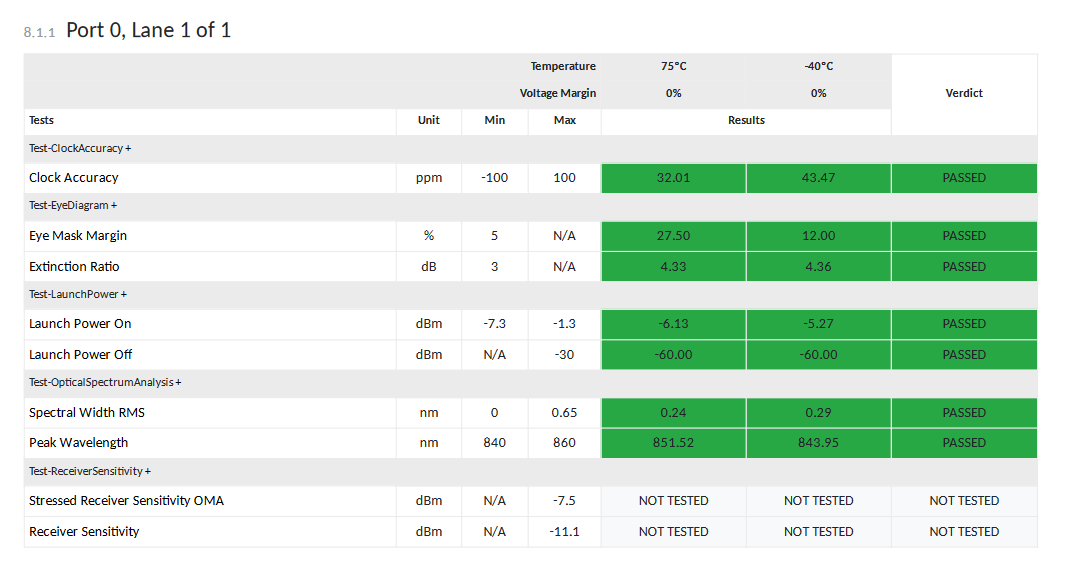1065x570 pixels.
Task: Click the Peak Wavelength PASSED verdict cell
Action: [963, 443]
